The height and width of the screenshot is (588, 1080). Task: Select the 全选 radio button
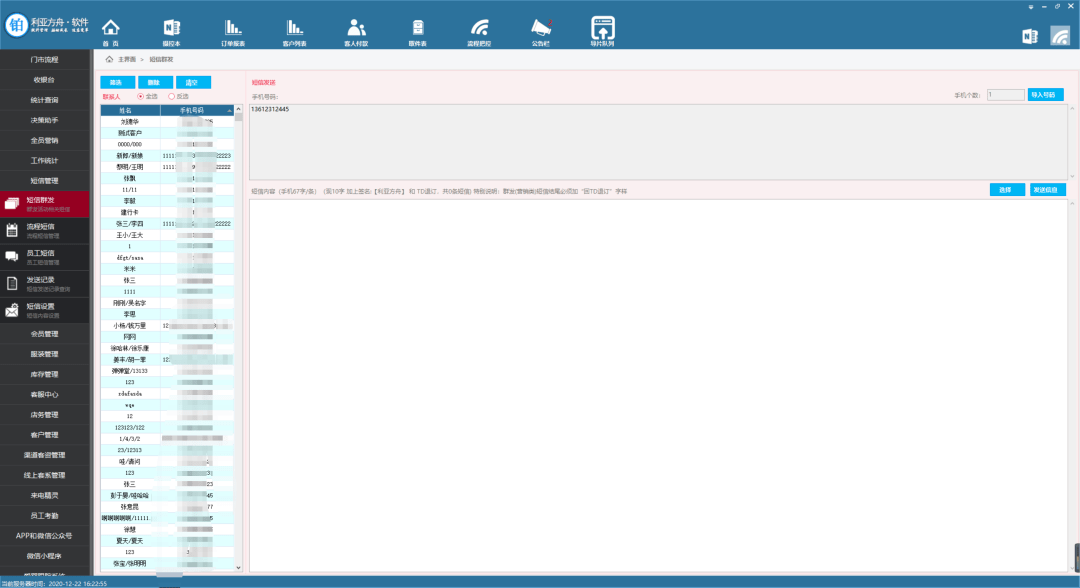pyautogui.click(x=140, y=96)
